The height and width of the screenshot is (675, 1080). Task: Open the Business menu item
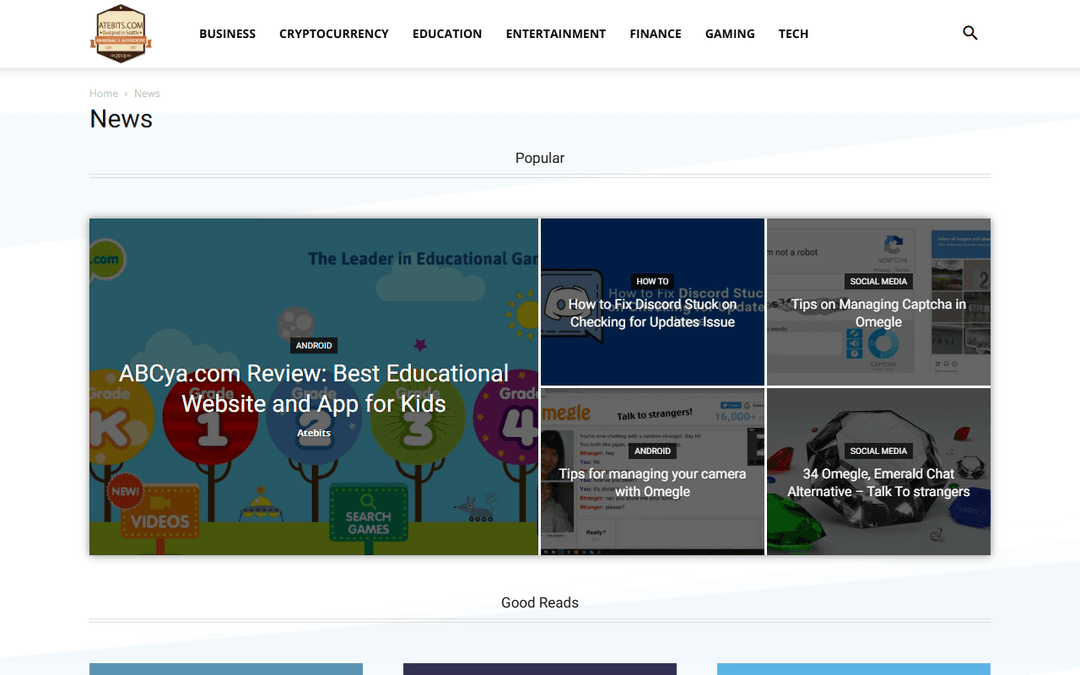tap(227, 34)
